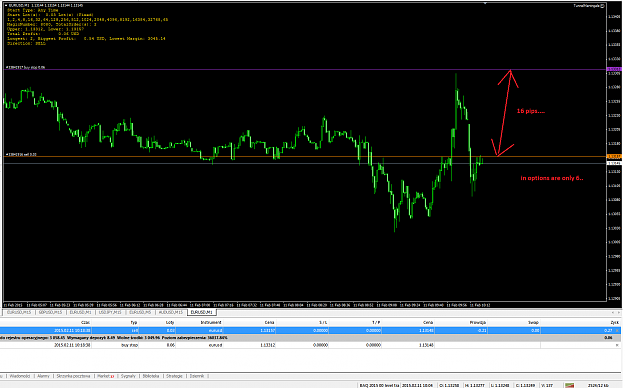Select the highlighted sell order row

pyautogui.click(x=311, y=331)
